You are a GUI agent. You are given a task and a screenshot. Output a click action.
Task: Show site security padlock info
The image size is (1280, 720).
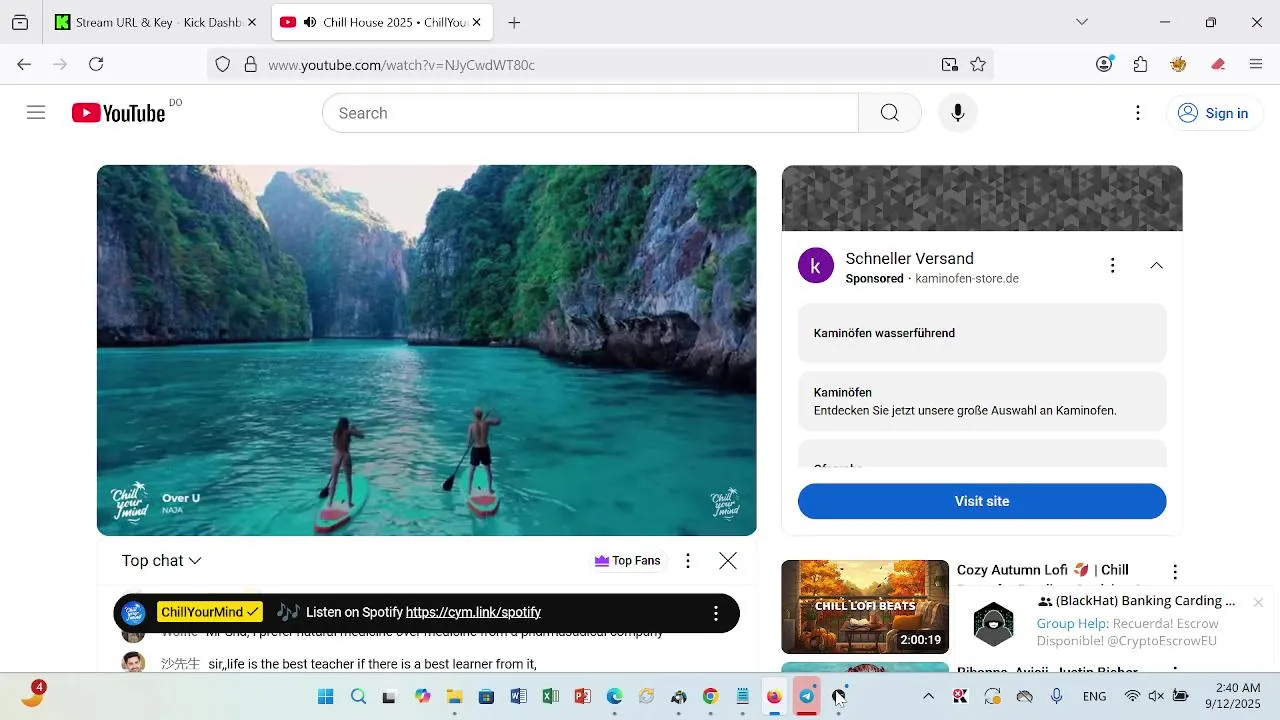point(250,64)
